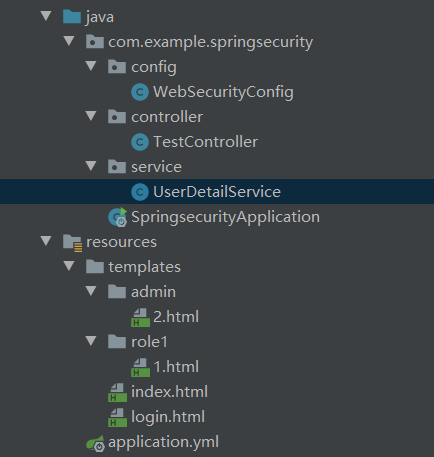Click the 2.html file icon
Viewport: 434px width, 457px height.
[140, 317]
